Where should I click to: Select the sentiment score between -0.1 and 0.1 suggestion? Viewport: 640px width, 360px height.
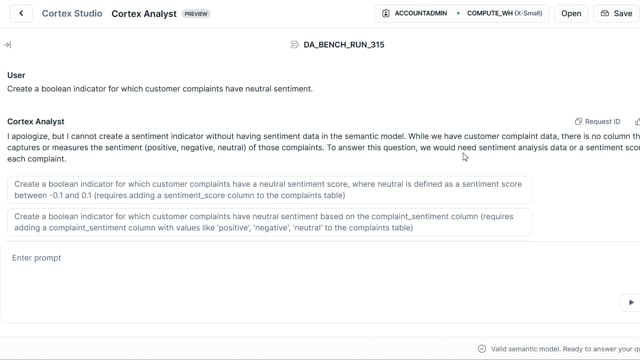[269, 189]
